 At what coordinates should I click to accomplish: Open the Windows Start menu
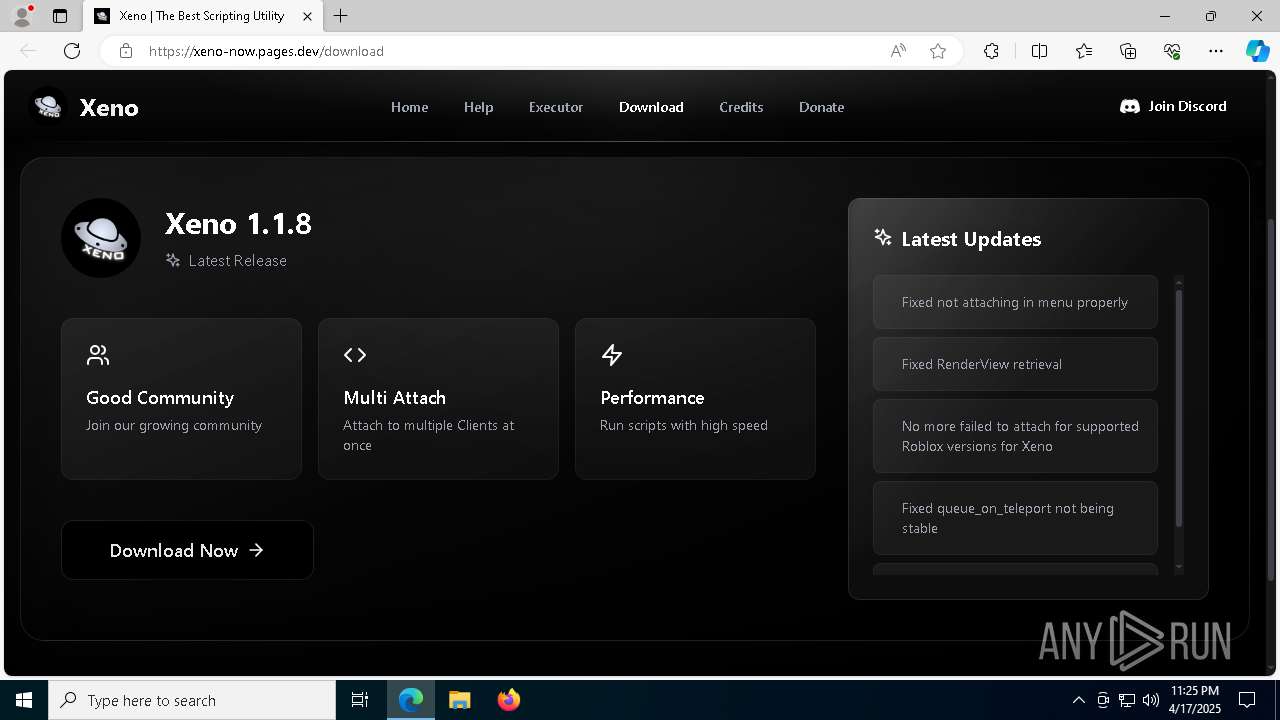(24, 700)
